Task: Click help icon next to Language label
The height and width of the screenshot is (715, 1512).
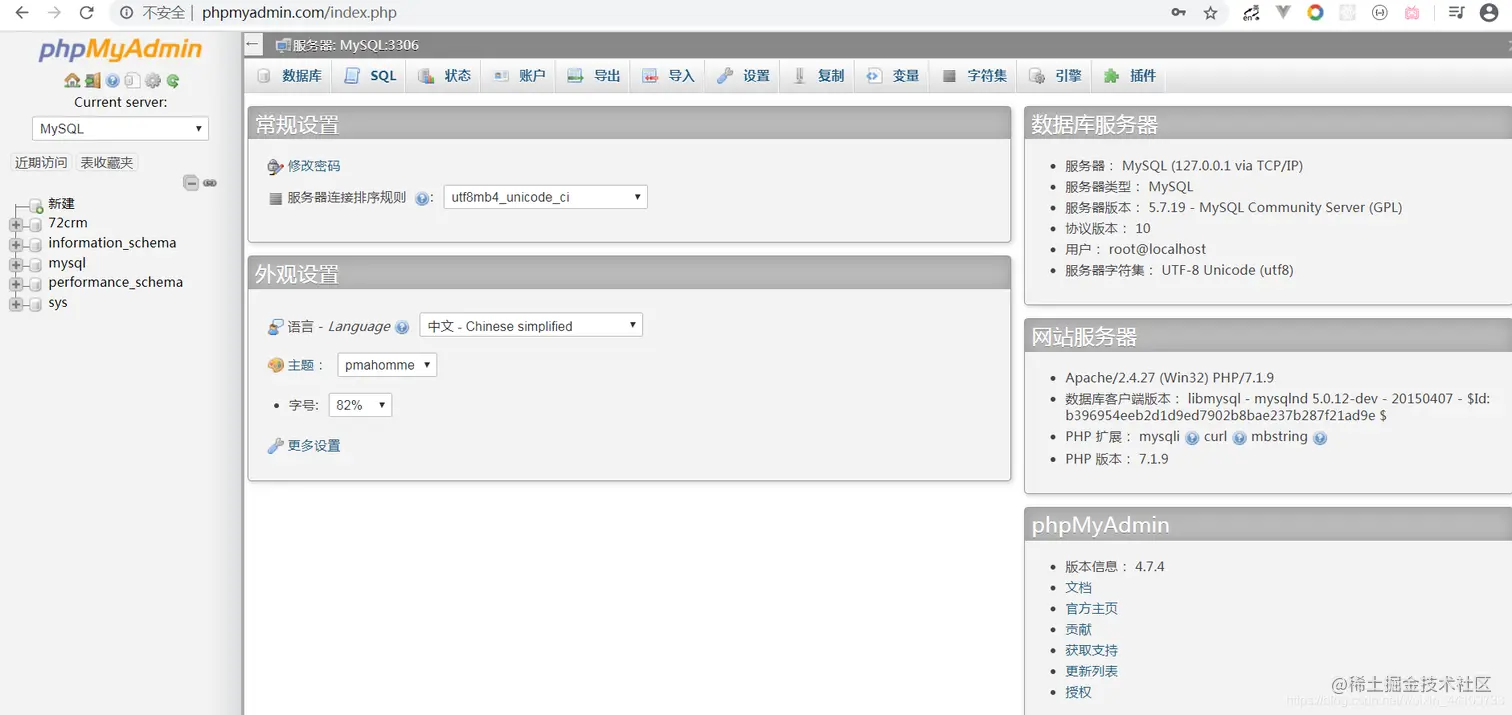Action: pyautogui.click(x=402, y=327)
